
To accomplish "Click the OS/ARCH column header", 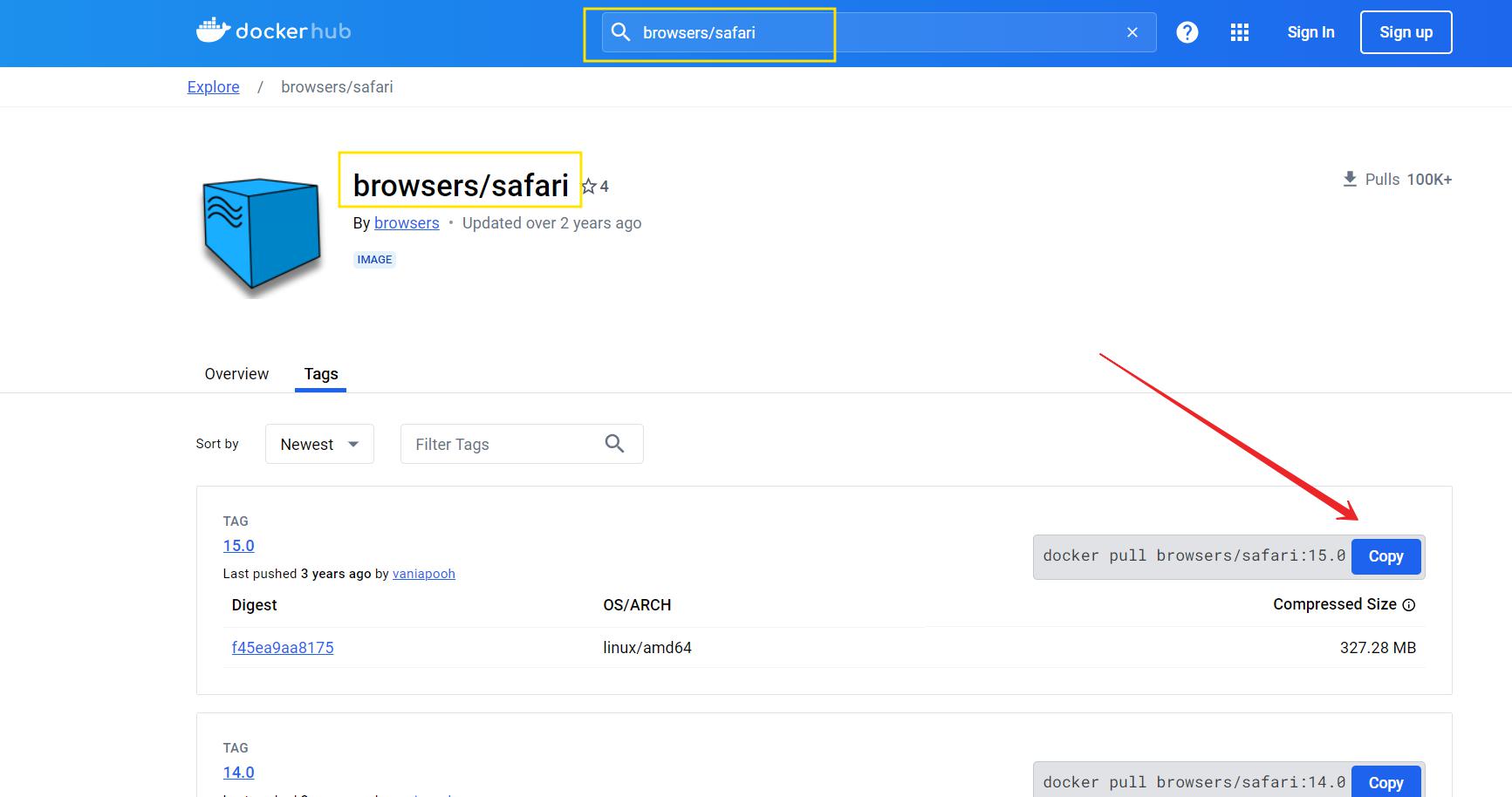I will pyautogui.click(x=637, y=605).
